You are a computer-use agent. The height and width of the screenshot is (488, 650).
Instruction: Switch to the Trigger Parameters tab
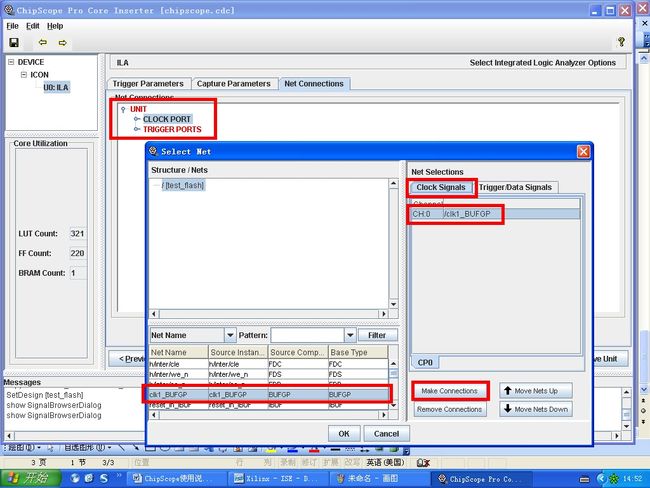[148, 84]
